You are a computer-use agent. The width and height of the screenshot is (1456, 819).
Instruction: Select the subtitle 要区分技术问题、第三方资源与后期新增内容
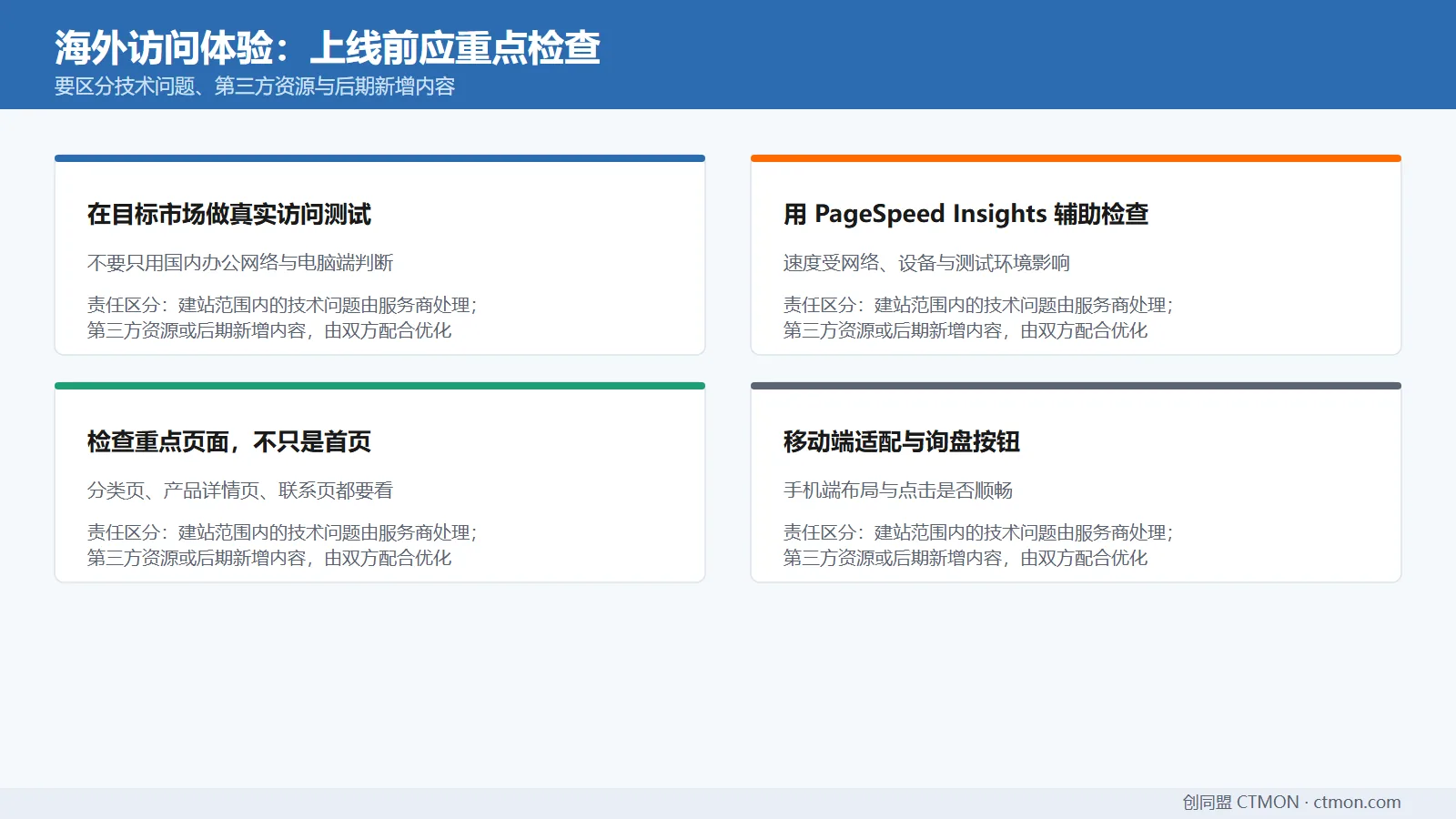coord(255,86)
